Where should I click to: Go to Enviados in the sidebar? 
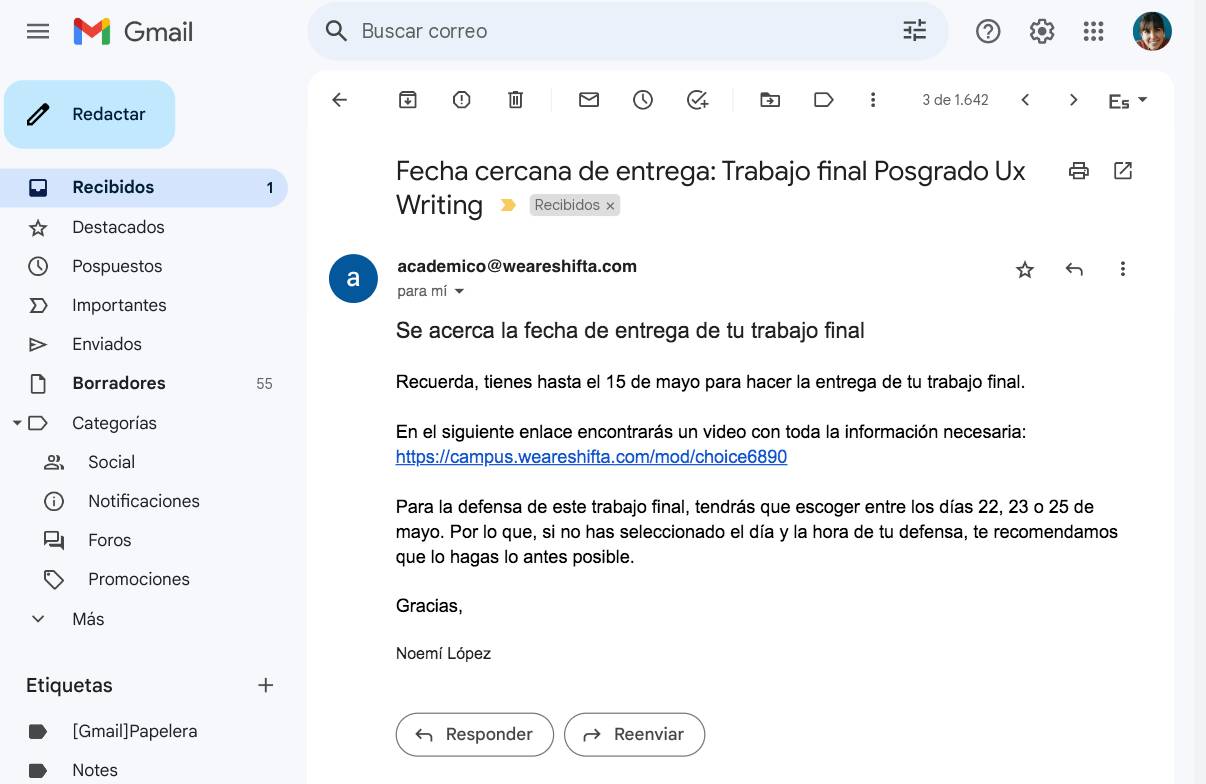107,344
